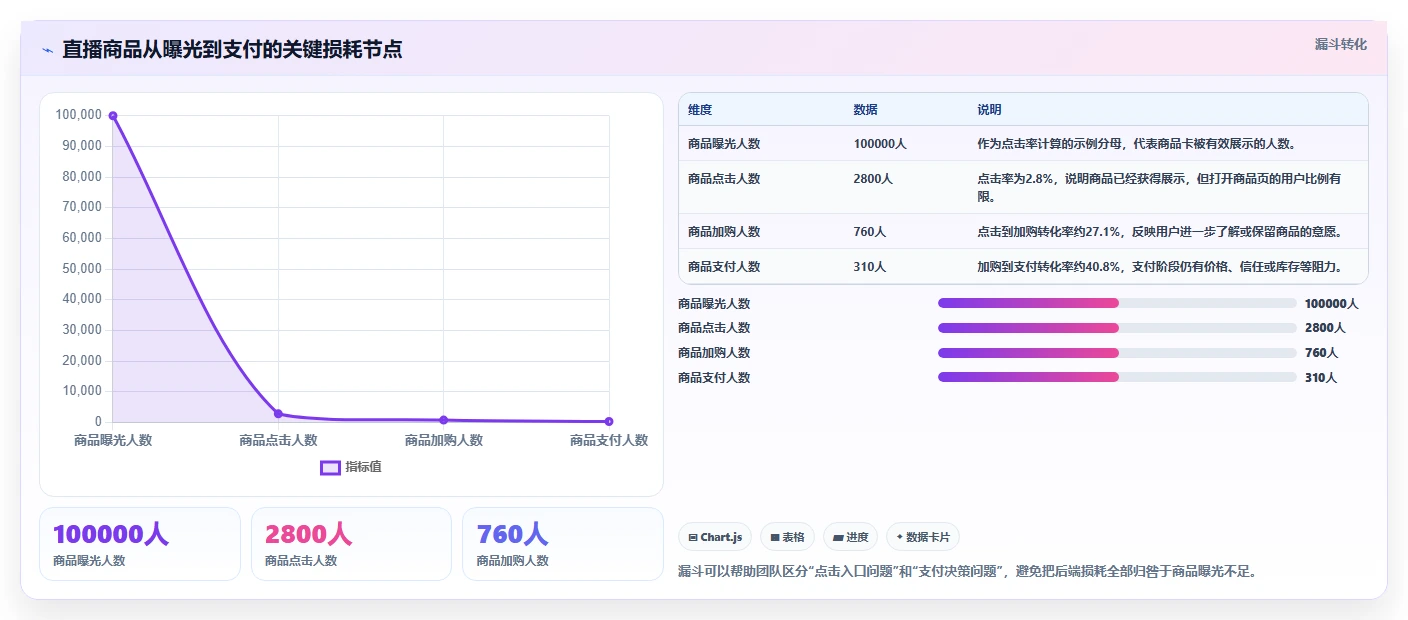Click 商品支付人数 in the table's first column
The width and height of the screenshot is (1408, 620).
tap(724, 267)
